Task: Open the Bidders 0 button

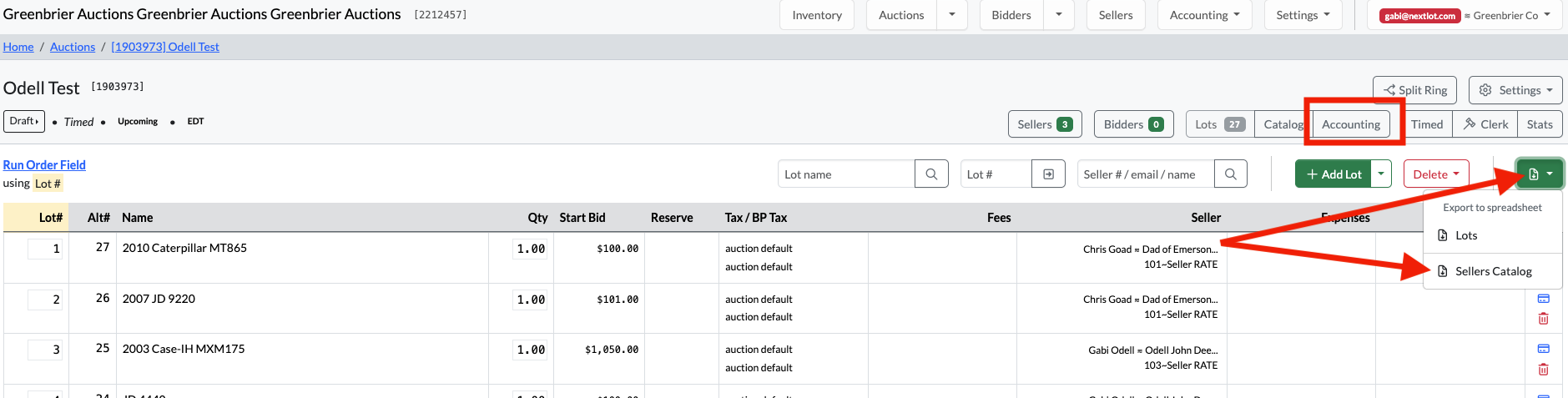Action: [x=1133, y=124]
